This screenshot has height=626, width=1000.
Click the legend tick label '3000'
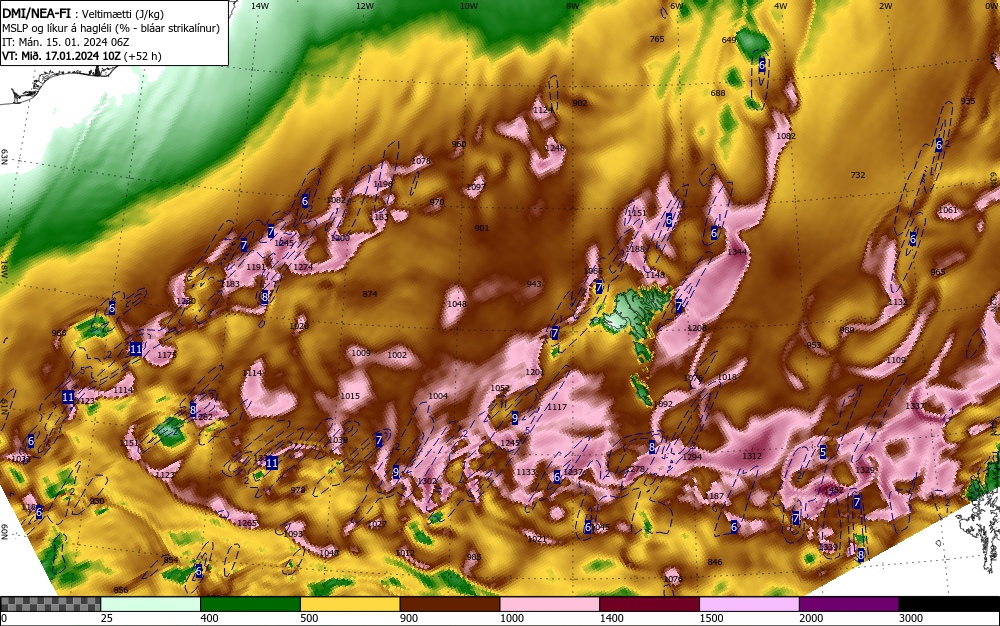911,618
